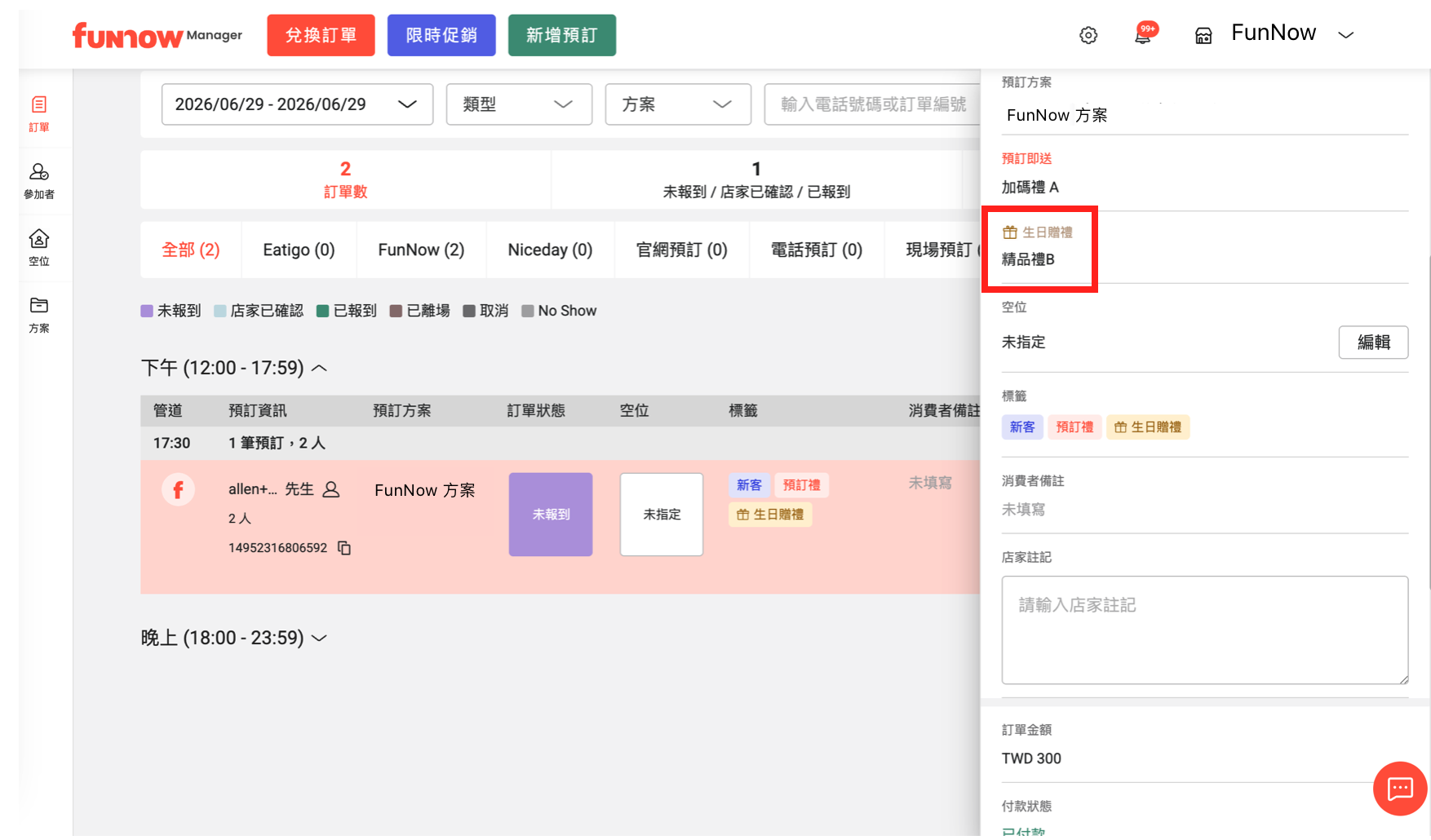Click the 預訂禮 tag in booking row
This screenshot has height=840, width=1431.
click(801, 485)
